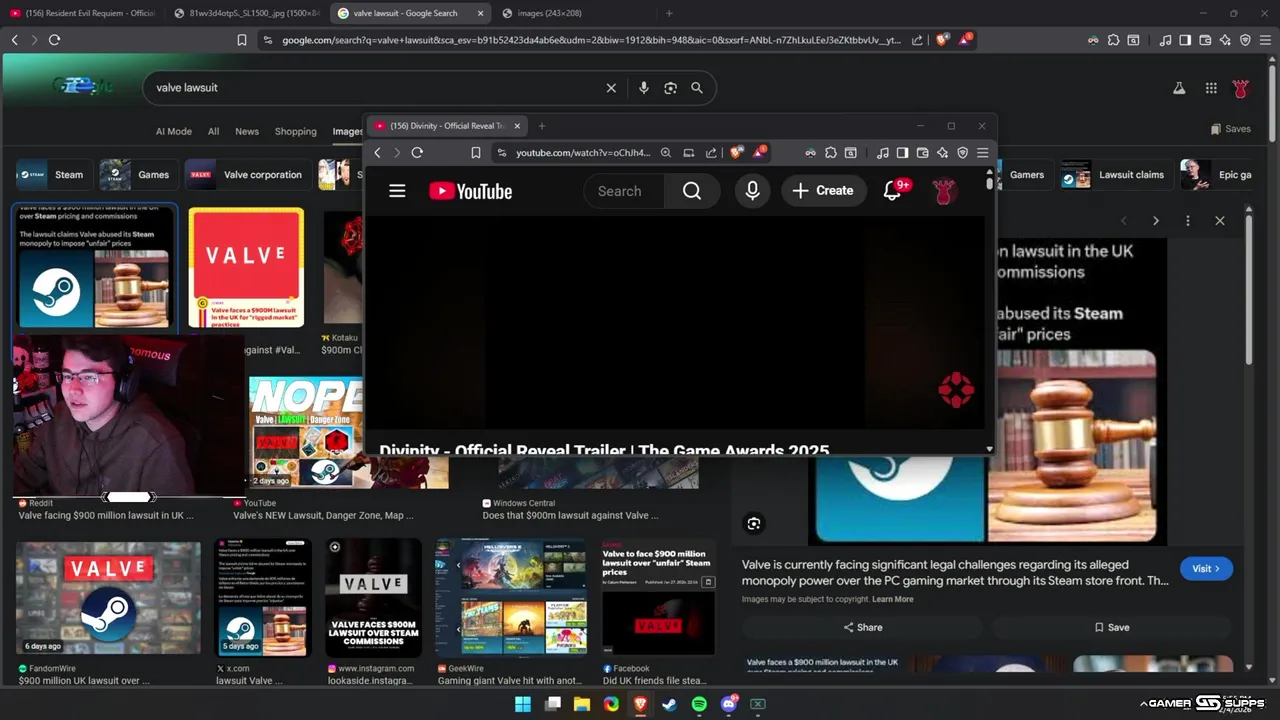1280x720 pixels.
Task: Go back in the main browser window
Action: click(x=14, y=40)
